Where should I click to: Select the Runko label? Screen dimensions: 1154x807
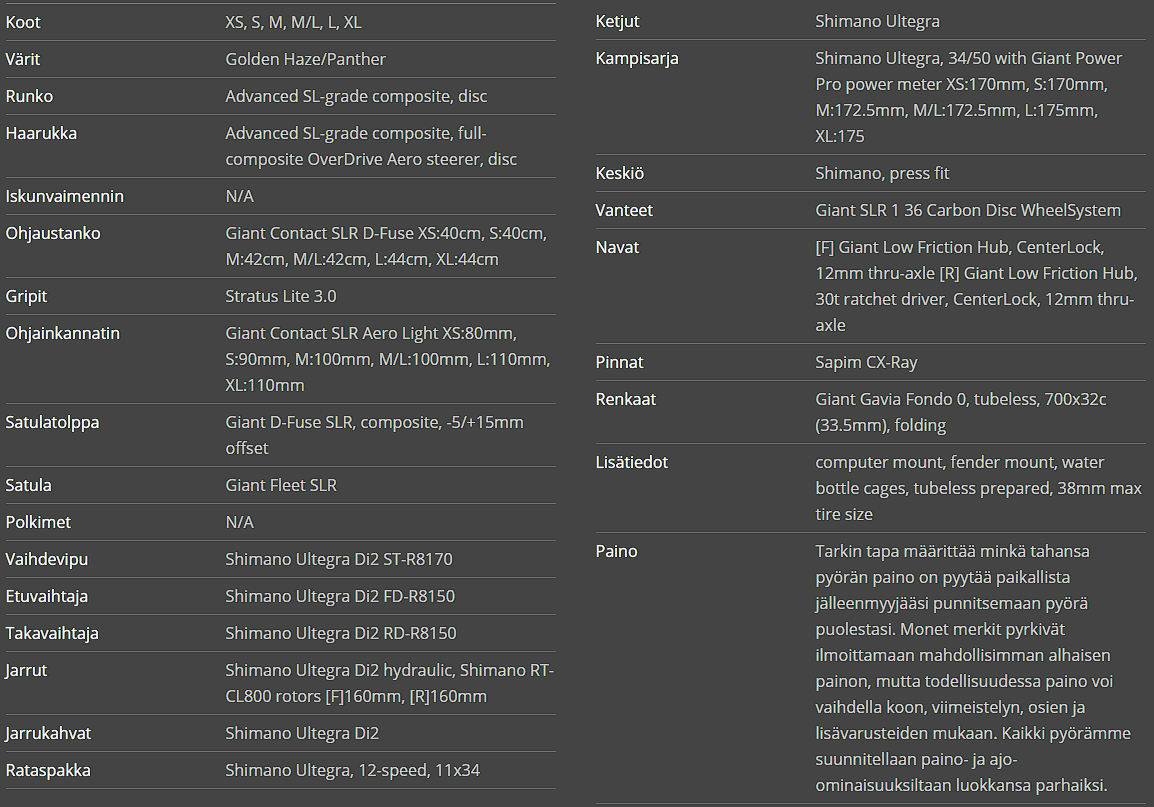pos(29,96)
